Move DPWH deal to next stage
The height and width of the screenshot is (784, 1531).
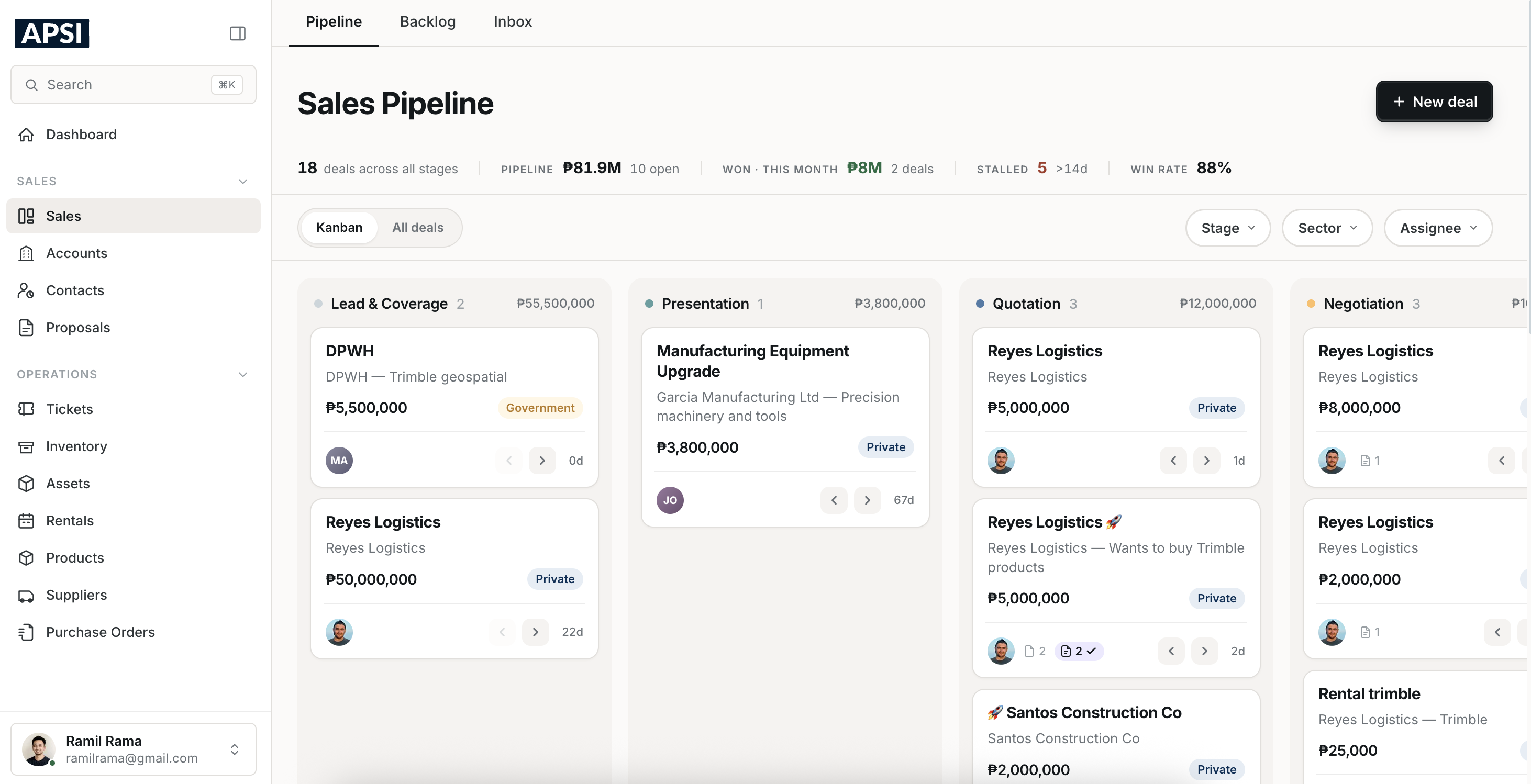pyautogui.click(x=542, y=461)
